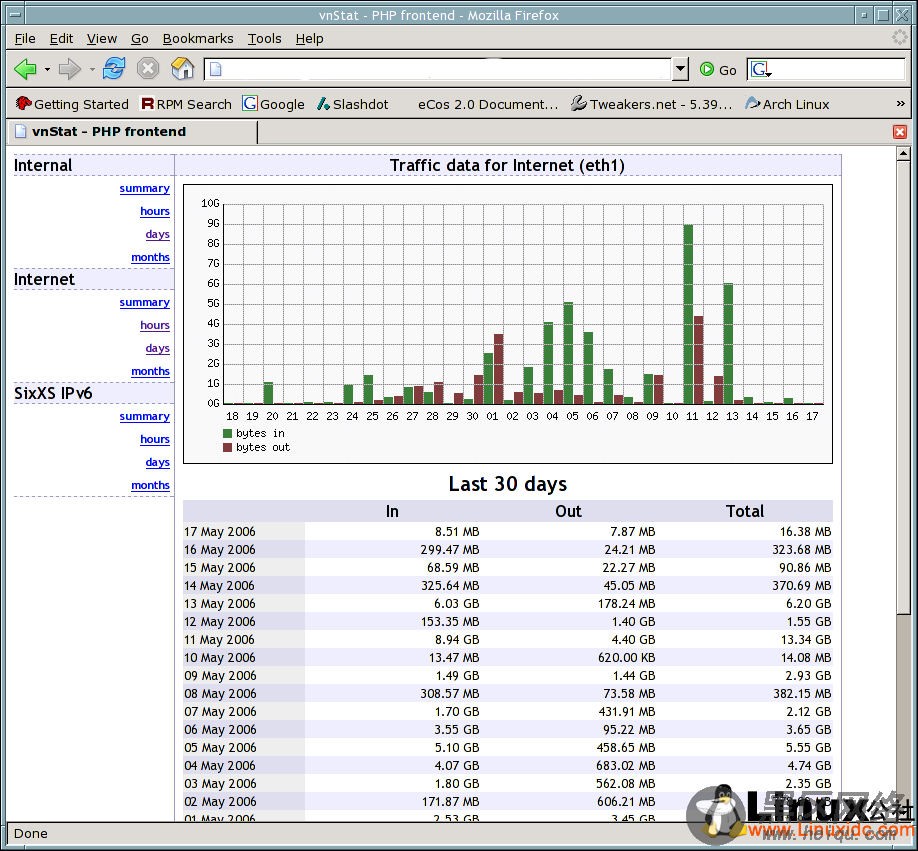The image size is (918, 851).
Task: Click the vertical scrollbar thumb
Action: point(903,387)
